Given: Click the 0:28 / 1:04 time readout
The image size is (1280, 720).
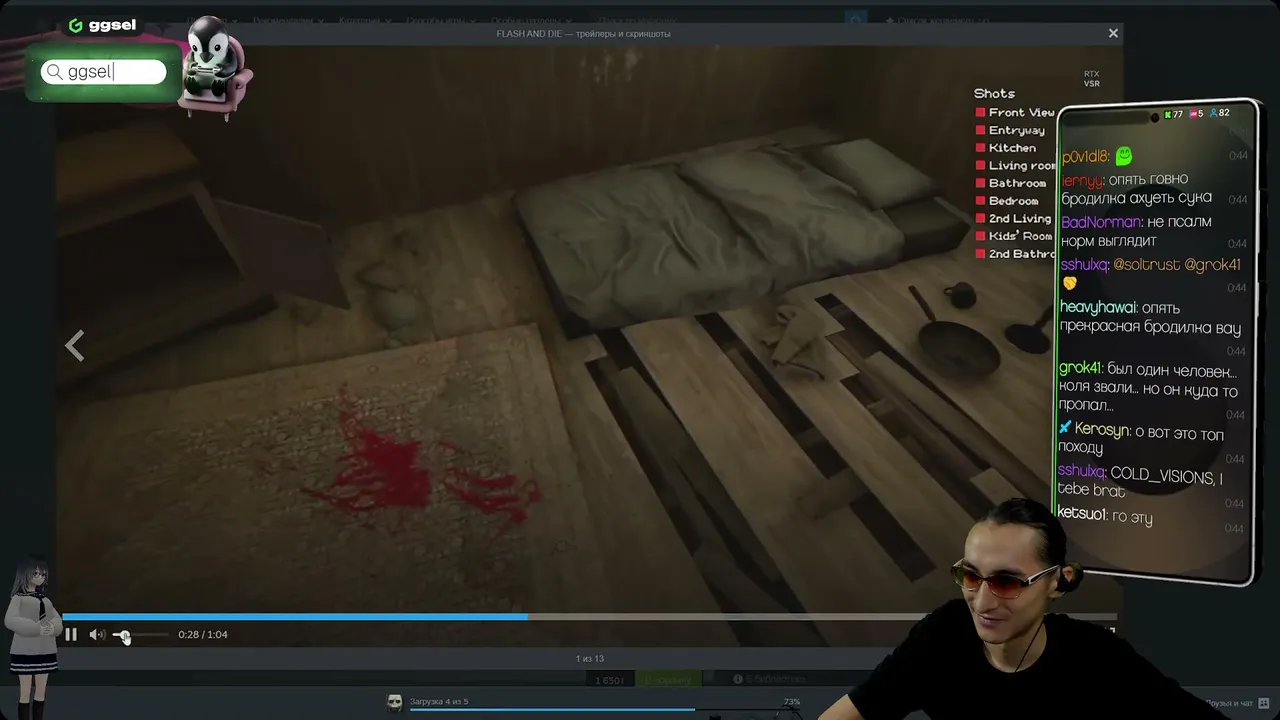Looking at the screenshot, I should (203, 634).
